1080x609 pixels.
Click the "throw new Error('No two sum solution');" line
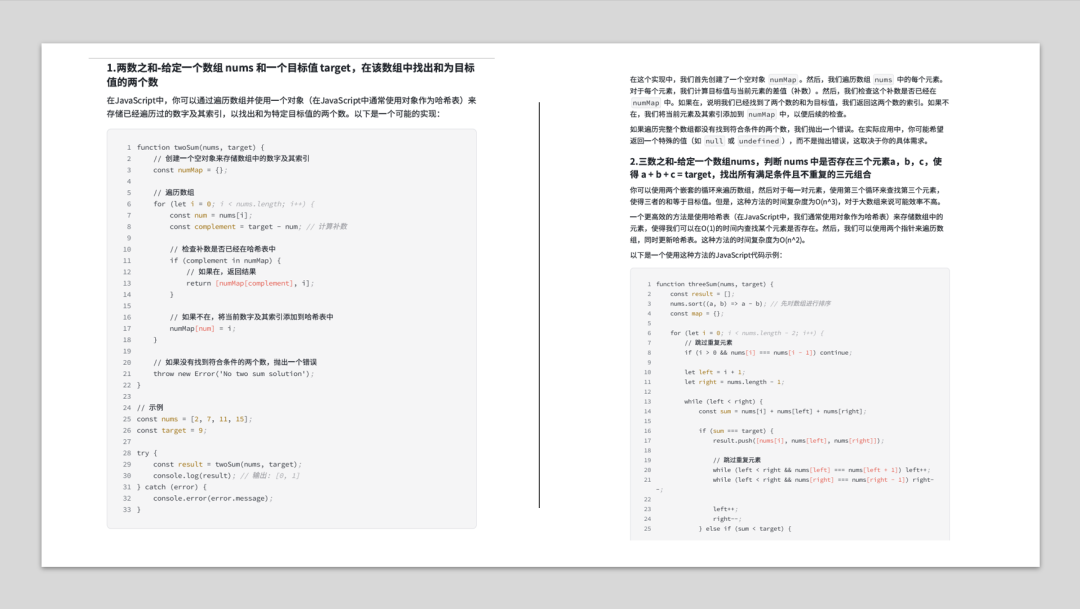233,374
